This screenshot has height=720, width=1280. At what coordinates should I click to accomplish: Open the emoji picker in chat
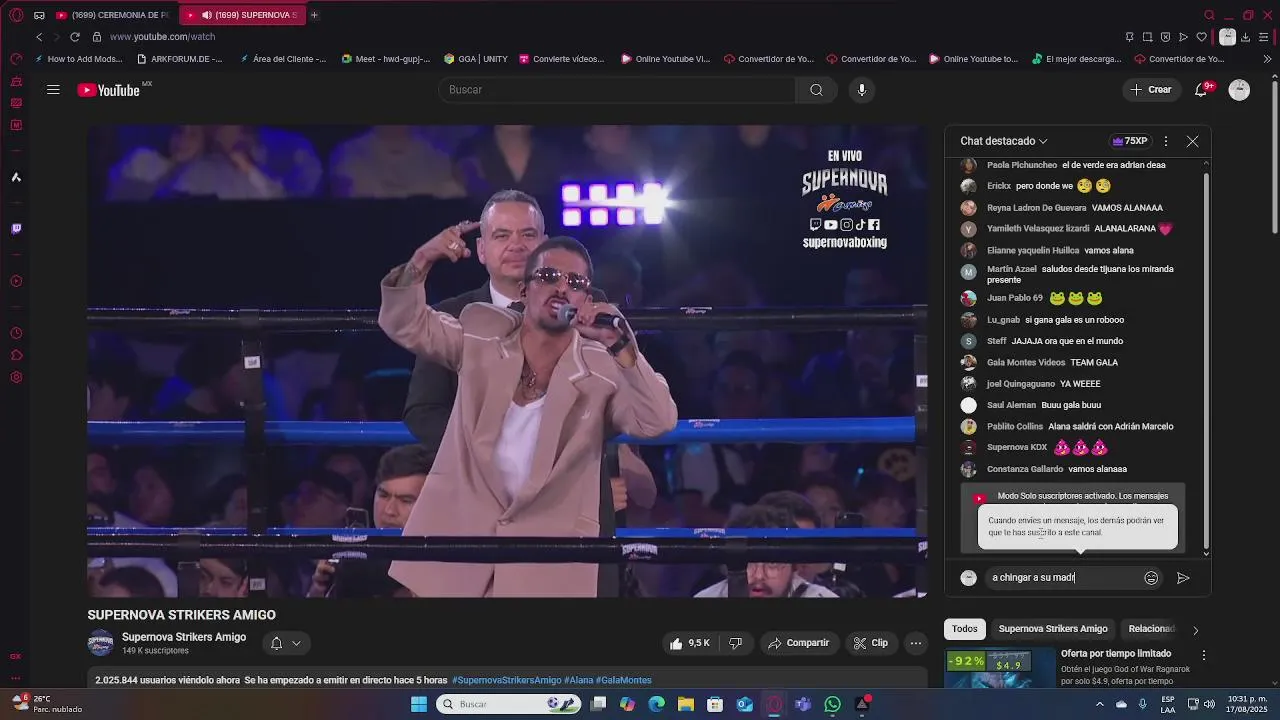point(1151,578)
